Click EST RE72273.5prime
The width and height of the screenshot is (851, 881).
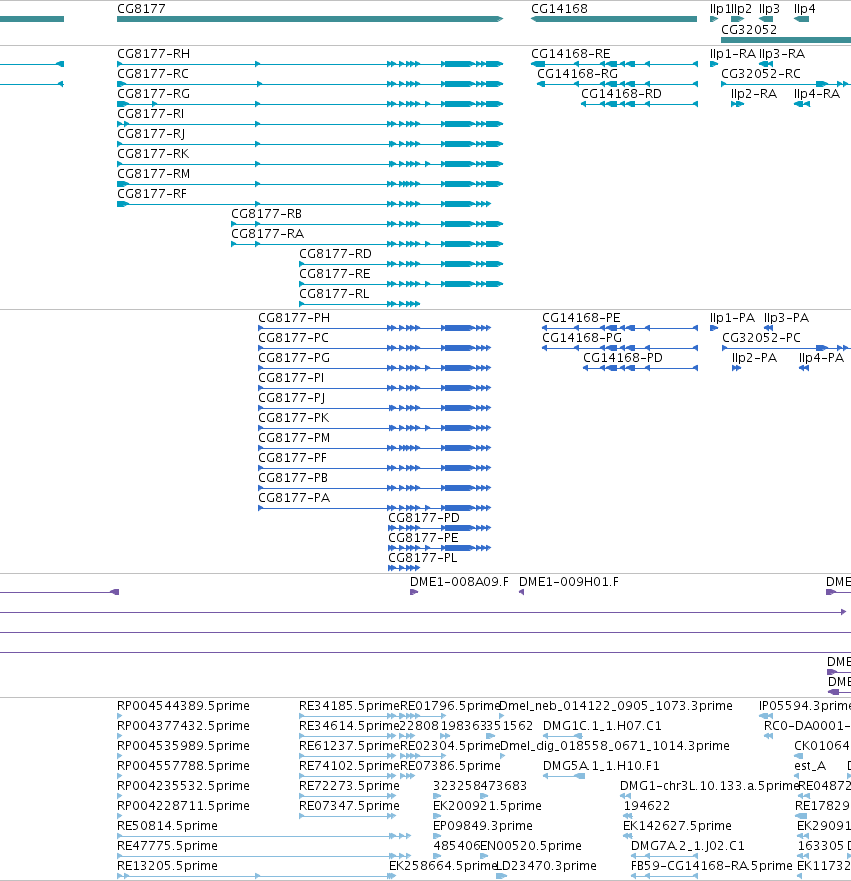[349, 786]
